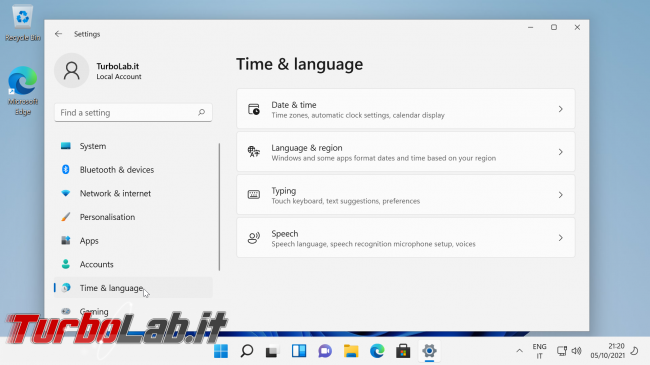The width and height of the screenshot is (650, 365).
Task: Open the Windows Start menu
Action: pyautogui.click(x=221, y=351)
